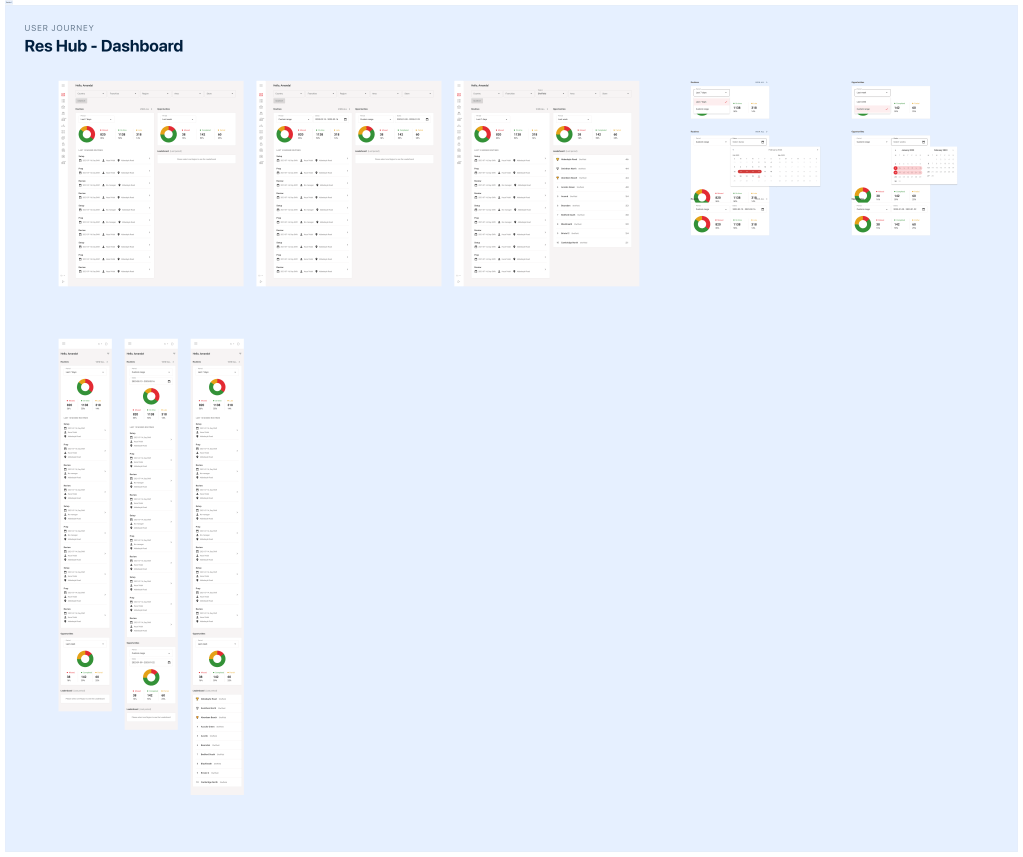Viewport: 1023px width, 857px height.
Task: Click 'View all' link in first frame Routines header
Action: [144, 108]
